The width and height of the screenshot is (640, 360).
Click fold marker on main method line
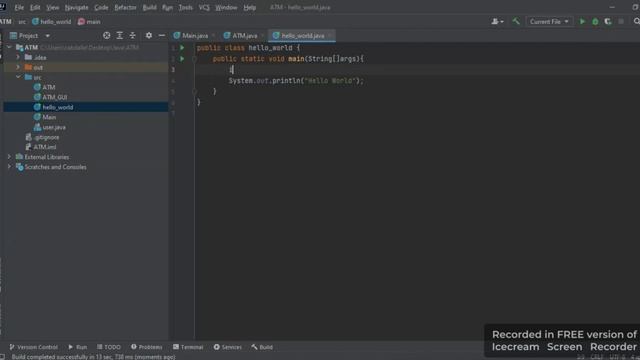click(194, 59)
